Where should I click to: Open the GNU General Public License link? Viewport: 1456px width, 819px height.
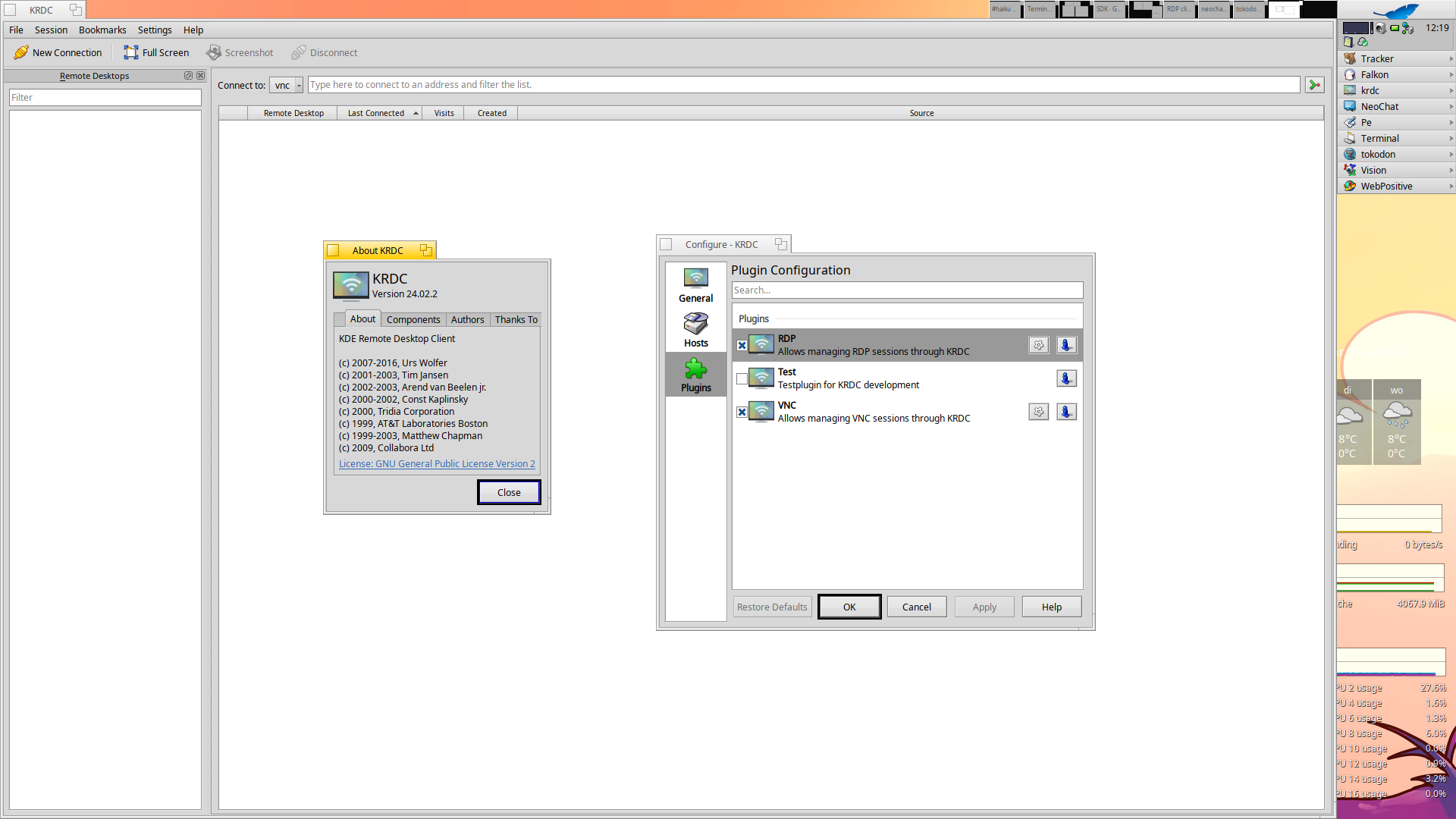[x=437, y=463]
